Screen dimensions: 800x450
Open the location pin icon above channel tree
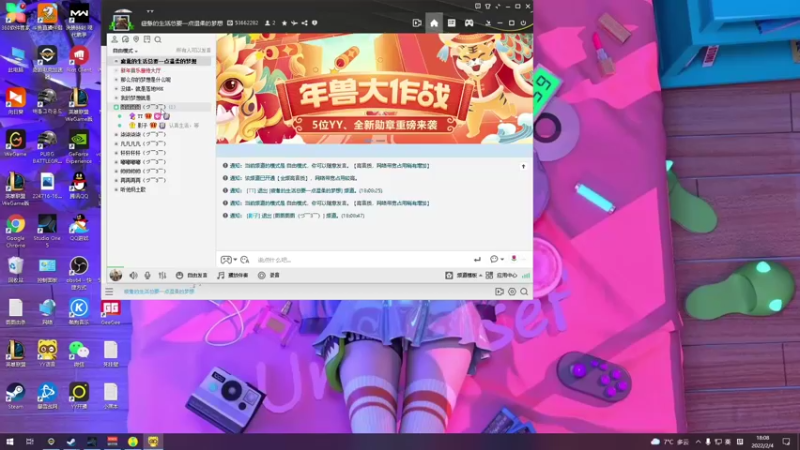coord(136,39)
